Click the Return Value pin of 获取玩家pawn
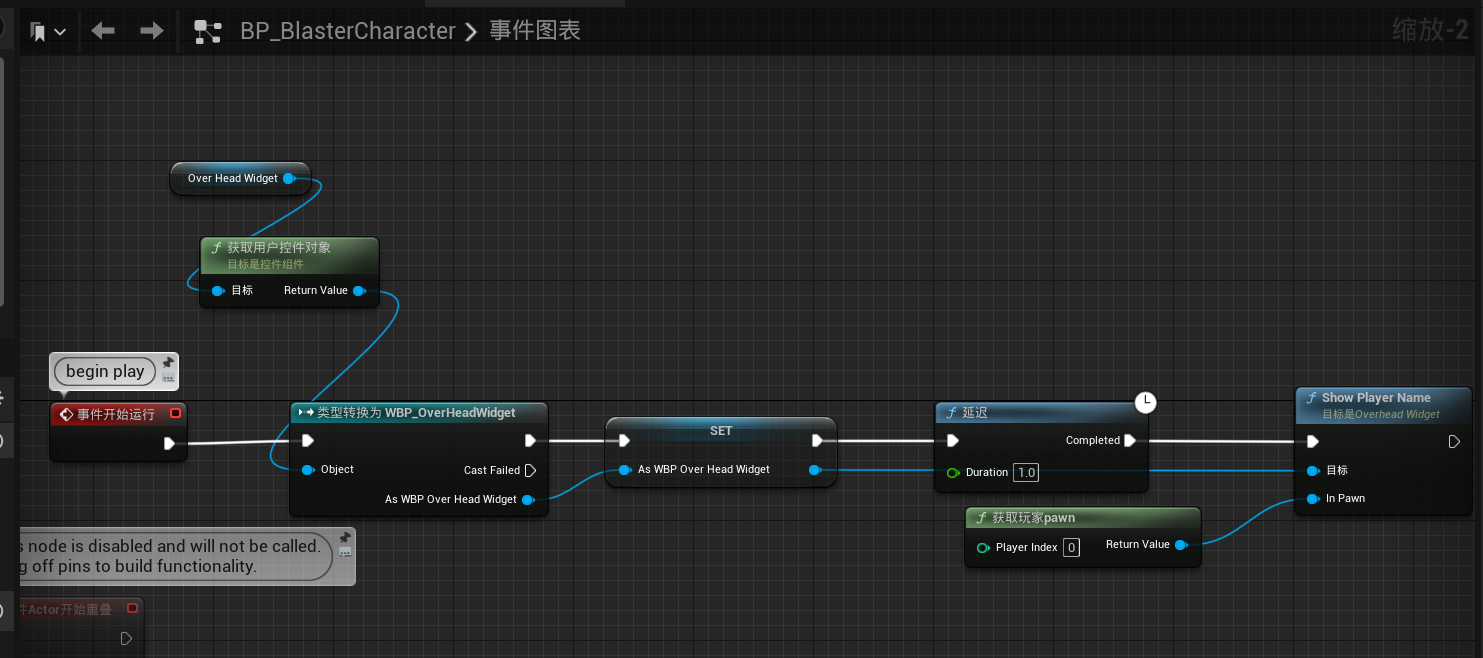Viewport: 1483px width, 658px height. [1180, 545]
